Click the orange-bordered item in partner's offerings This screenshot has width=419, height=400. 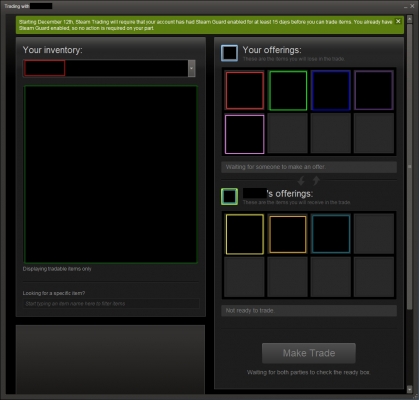(288, 234)
